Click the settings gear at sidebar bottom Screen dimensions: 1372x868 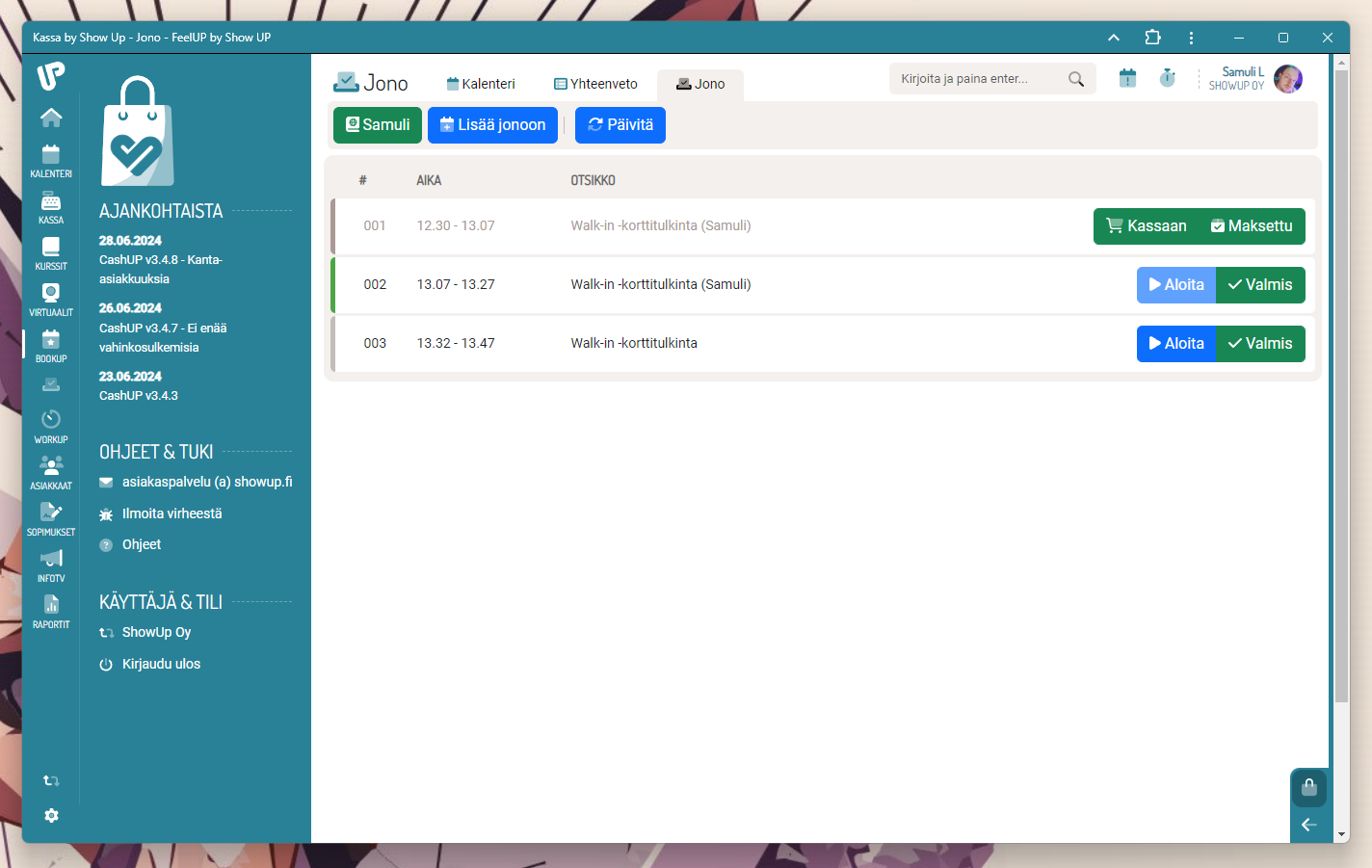coord(52,816)
